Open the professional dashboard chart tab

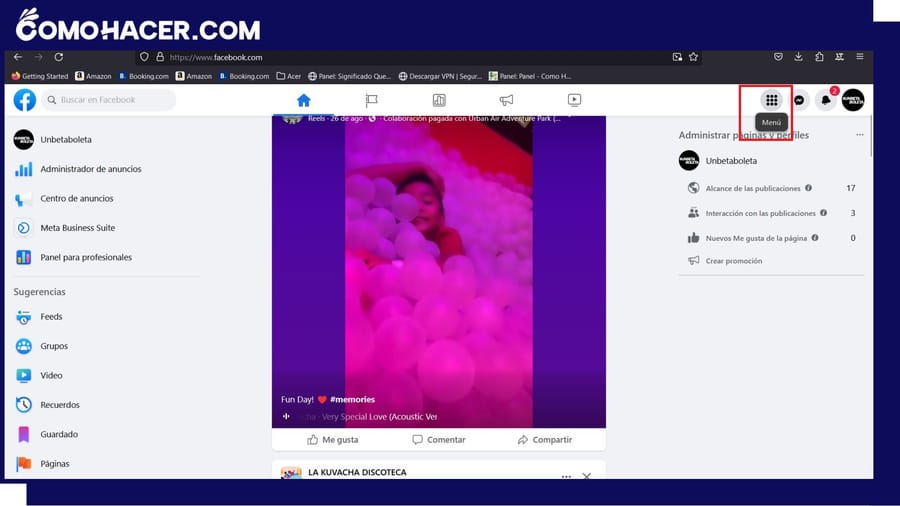(439, 100)
